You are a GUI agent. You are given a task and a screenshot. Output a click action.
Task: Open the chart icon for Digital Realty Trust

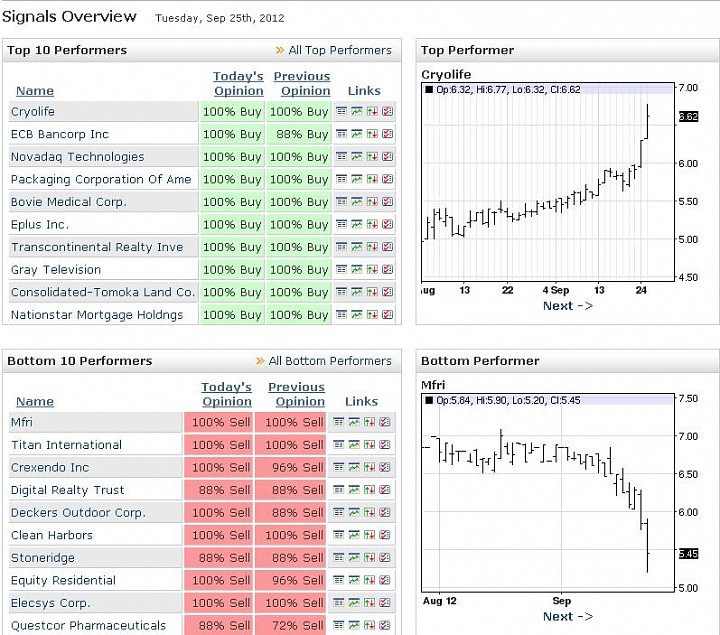(354, 489)
